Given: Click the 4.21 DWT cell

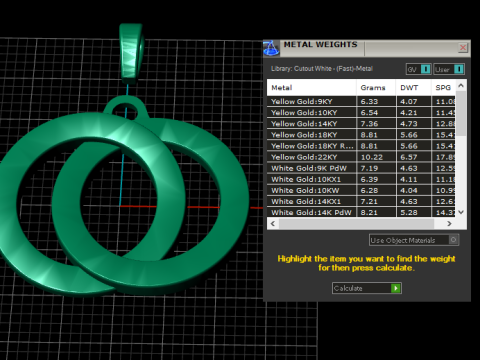Looking at the screenshot, I should (414, 113).
